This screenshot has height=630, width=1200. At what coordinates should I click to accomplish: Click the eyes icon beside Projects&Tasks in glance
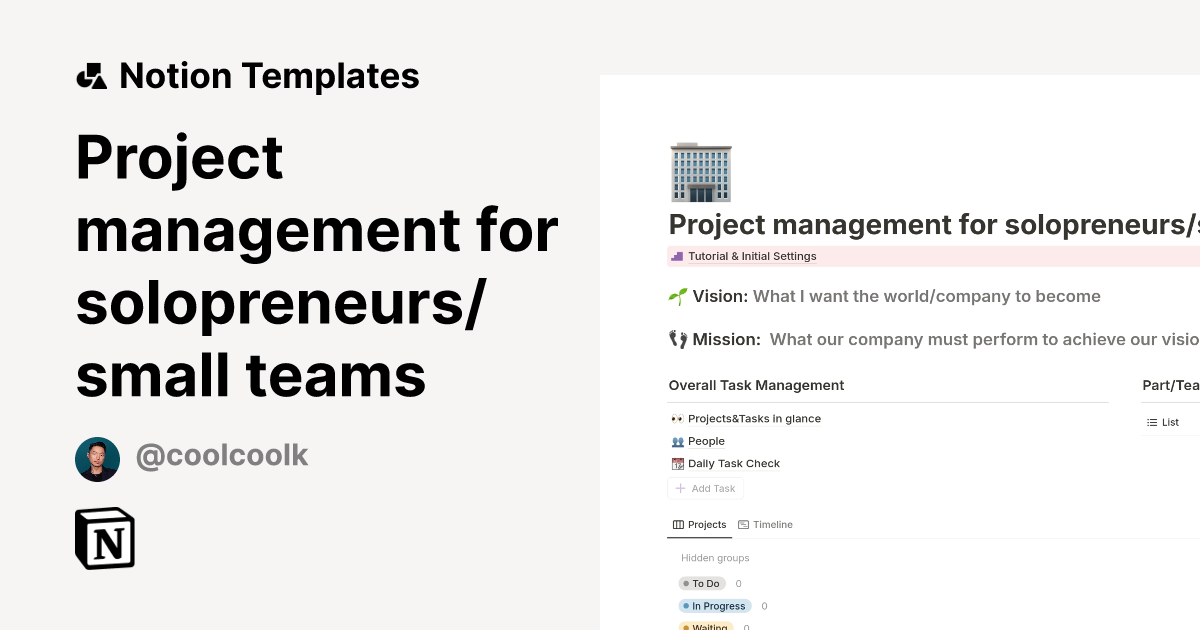(676, 418)
